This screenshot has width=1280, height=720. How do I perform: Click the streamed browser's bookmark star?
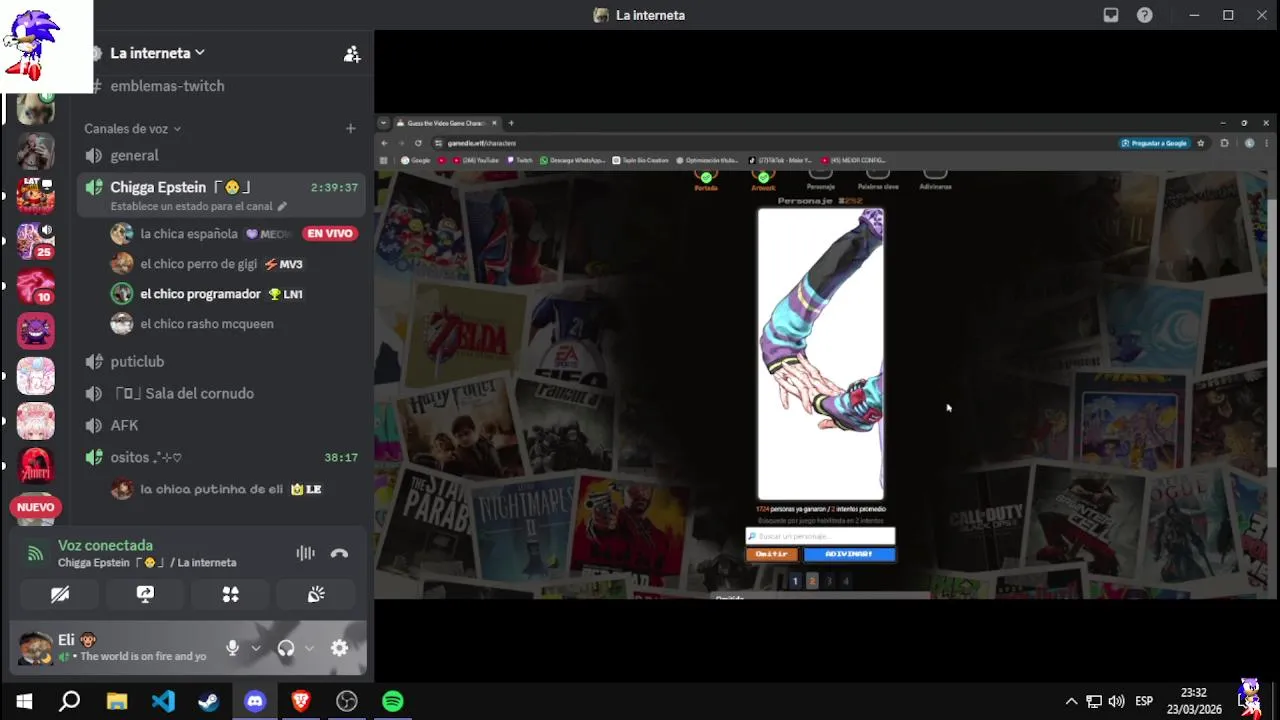(x=1201, y=143)
